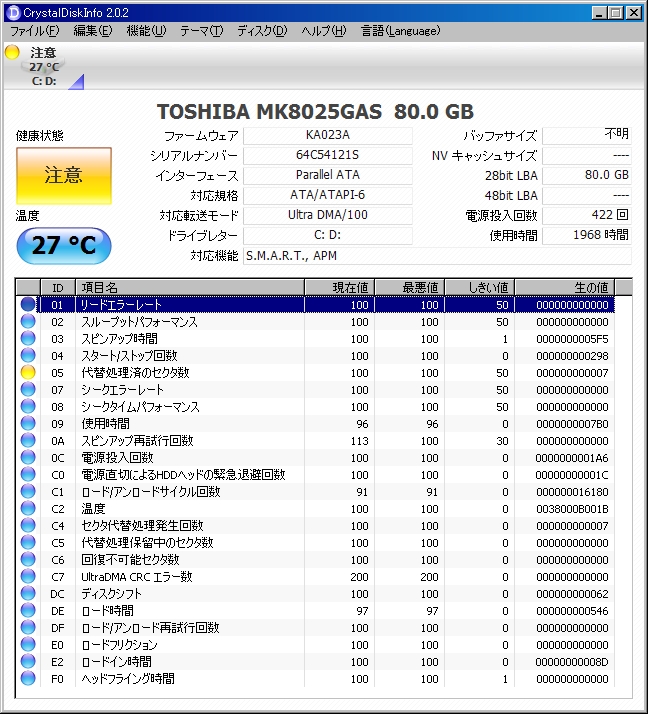Click the status circle for シークタイムパフォーマンス
The height and width of the screenshot is (714, 648).
click(28, 406)
